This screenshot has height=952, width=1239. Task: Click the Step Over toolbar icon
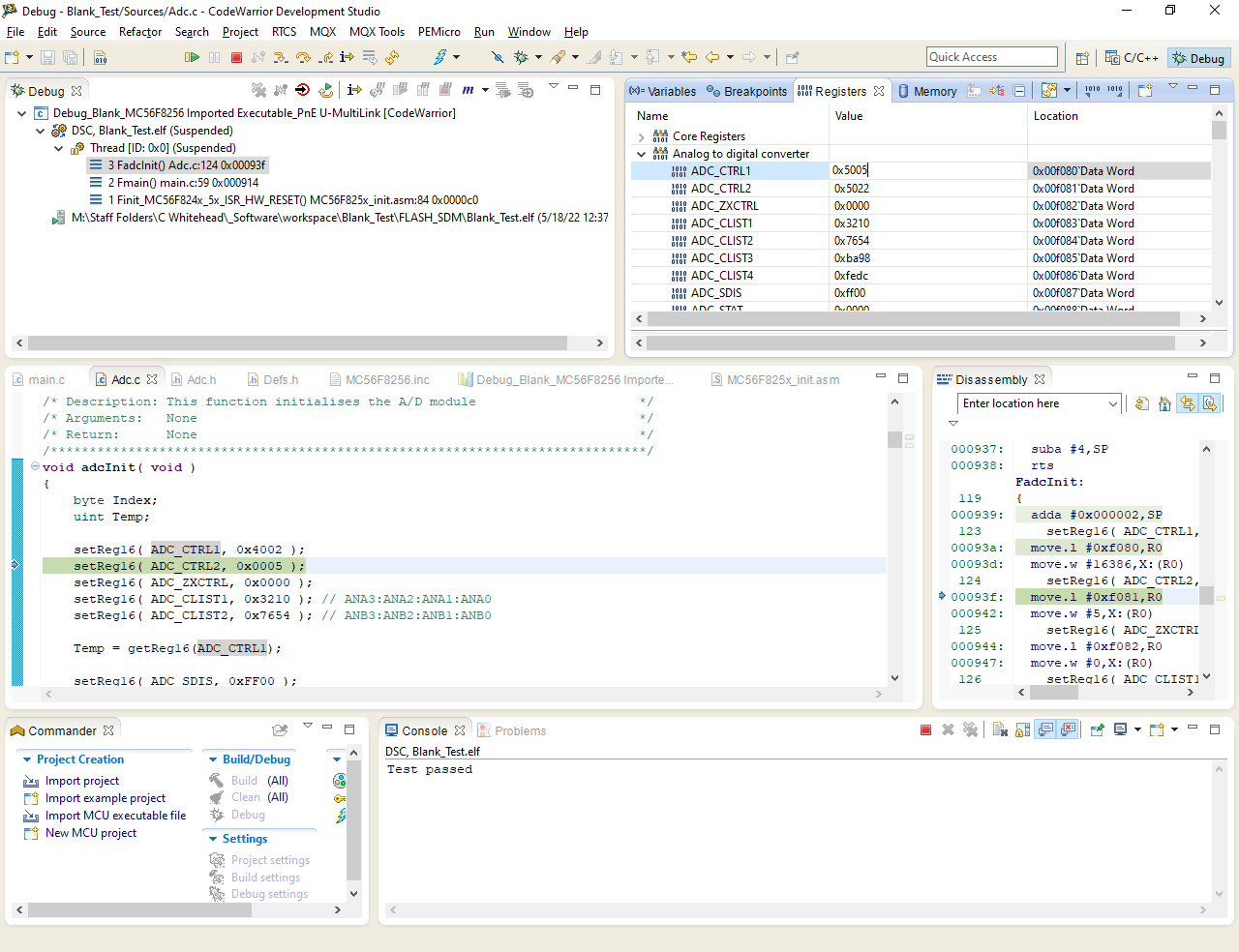pos(303,58)
